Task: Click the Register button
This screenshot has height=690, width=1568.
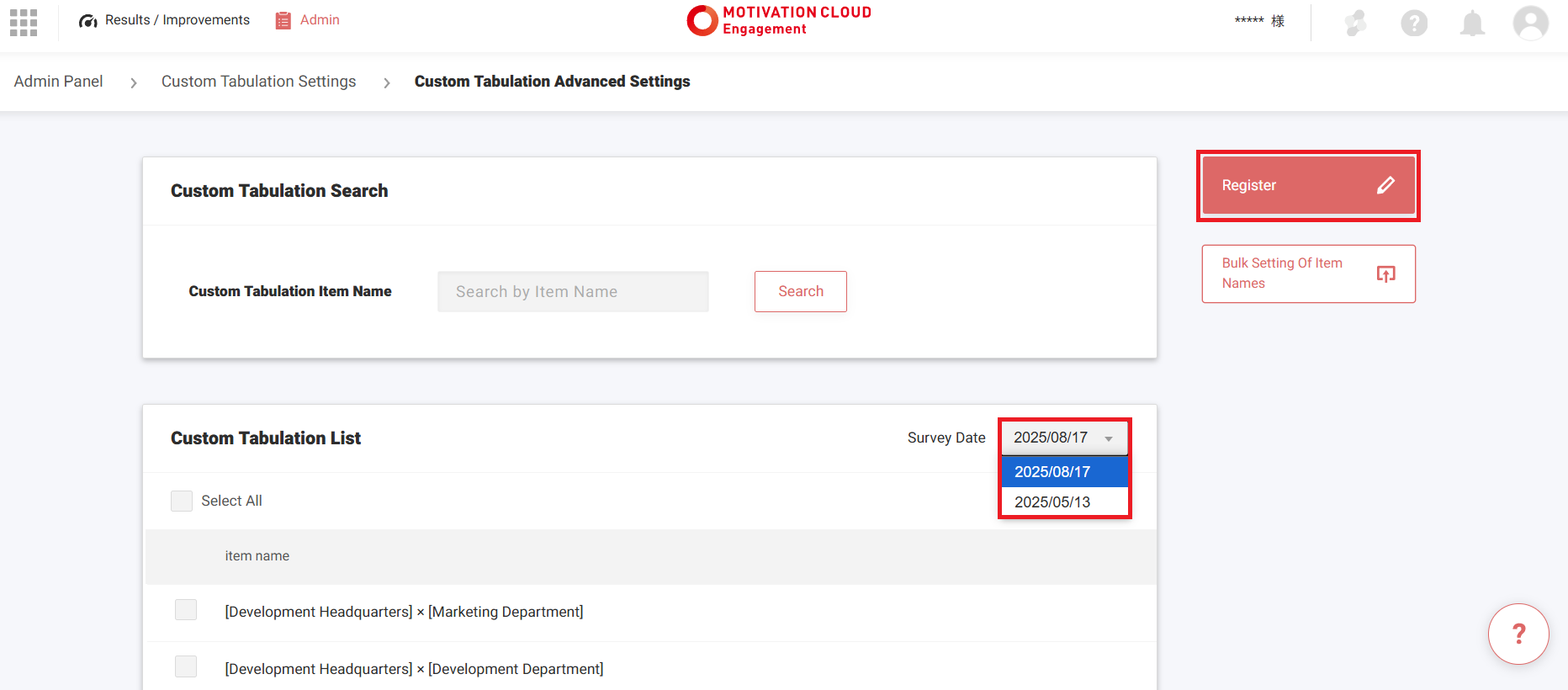Action: (1308, 185)
